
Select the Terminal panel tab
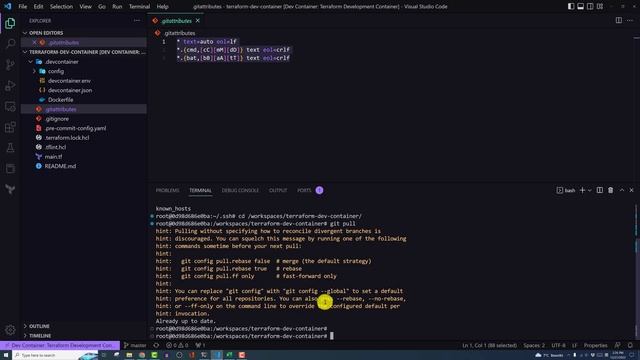(x=200, y=190)
